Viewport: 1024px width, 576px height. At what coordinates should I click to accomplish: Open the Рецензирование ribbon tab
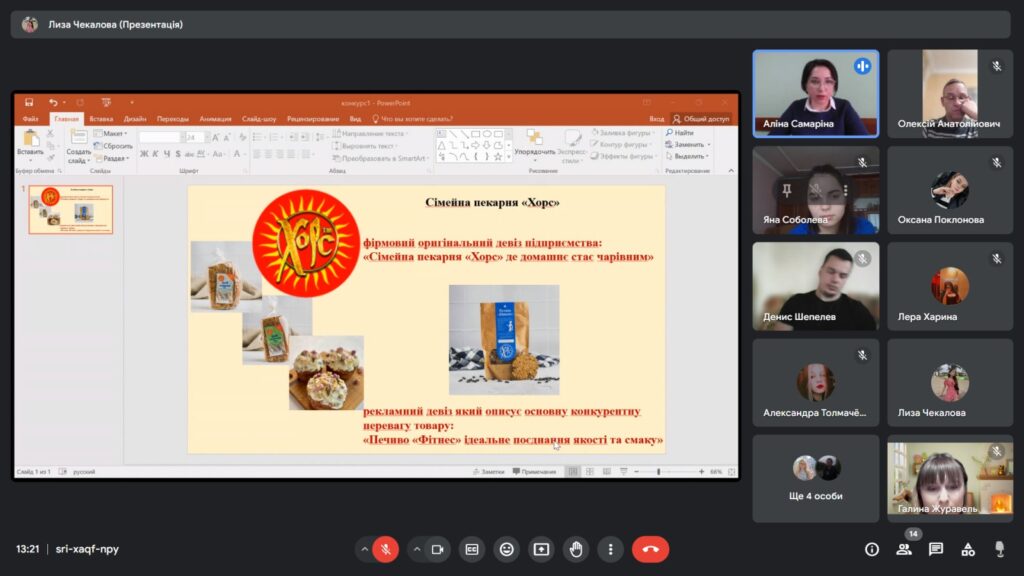point(313,119)
